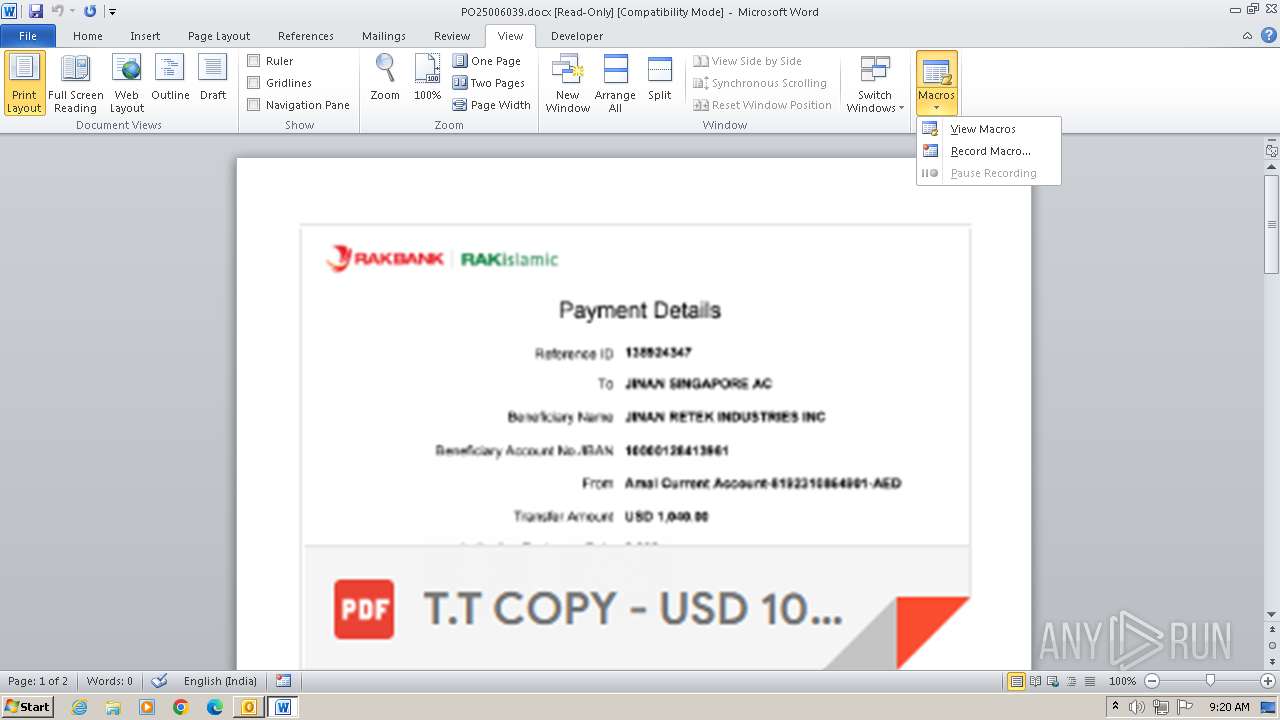The image size is (1280, 720).
Task: Select View Macros menu entry
Action: [x=988, y=129]
